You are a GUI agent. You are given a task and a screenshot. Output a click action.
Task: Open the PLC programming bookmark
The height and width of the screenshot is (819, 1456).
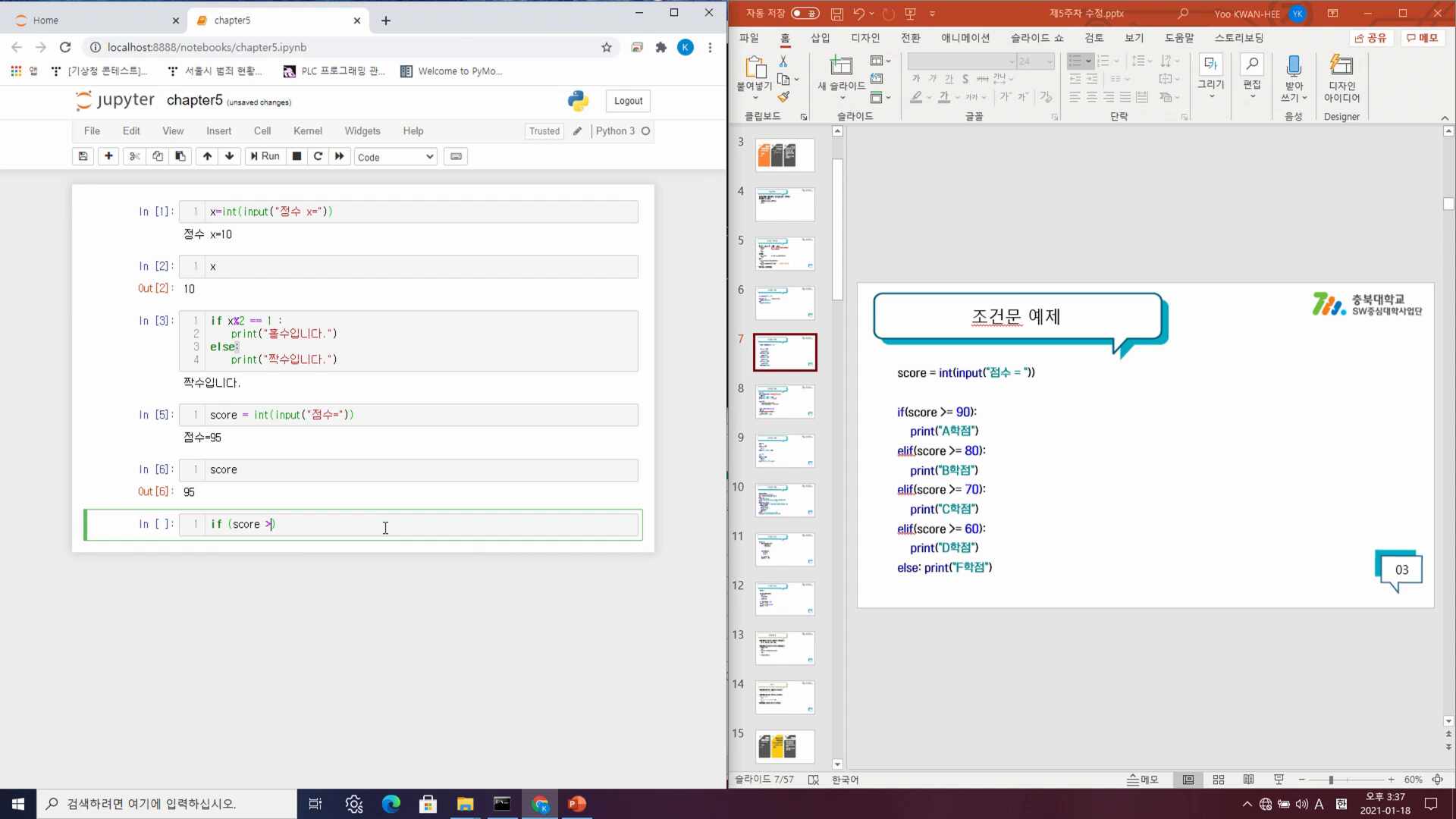coord(334,71)
